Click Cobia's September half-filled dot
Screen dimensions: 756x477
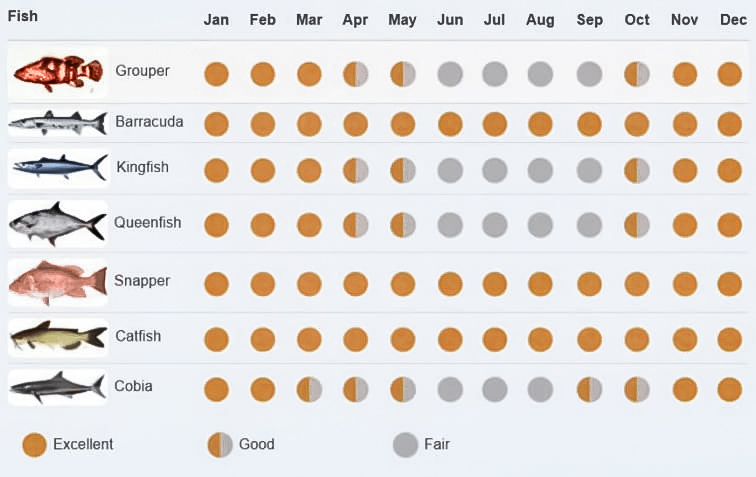(x=589, y=388)
